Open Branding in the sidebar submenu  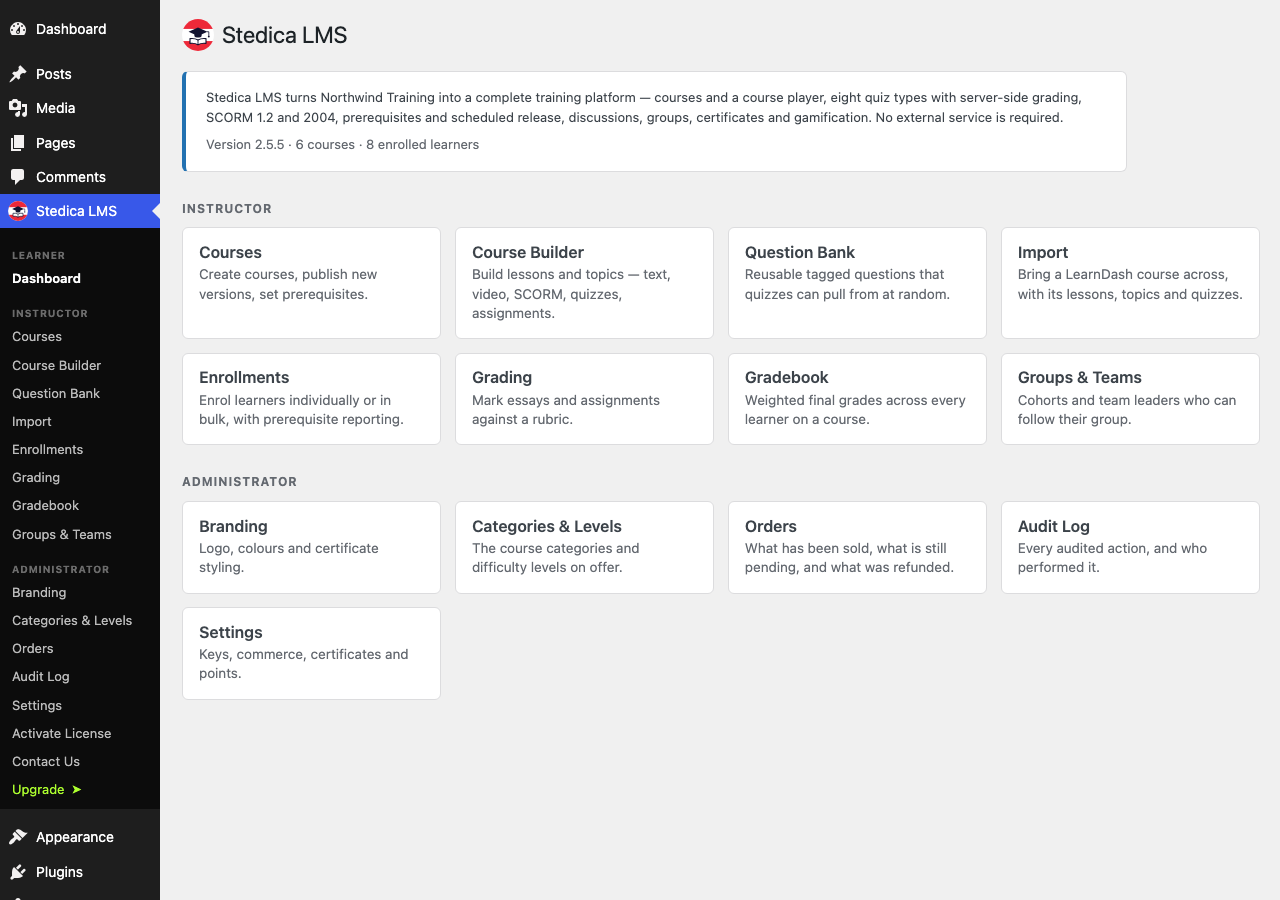point(39,593)
